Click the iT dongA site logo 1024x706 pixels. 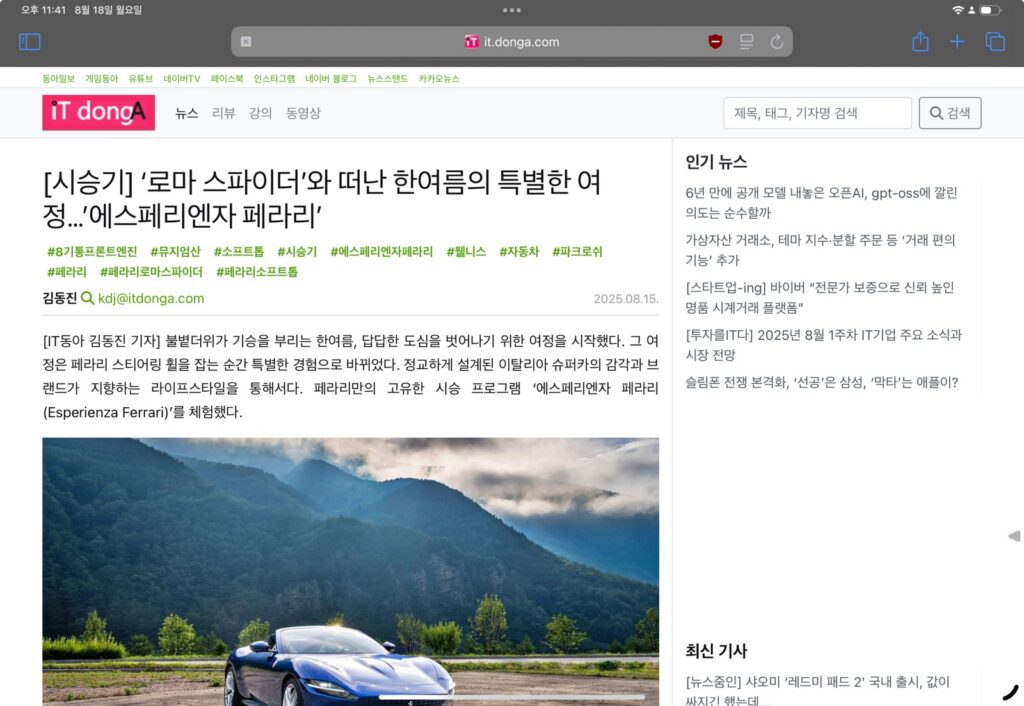pyautogui.click(x=99, y=112)
